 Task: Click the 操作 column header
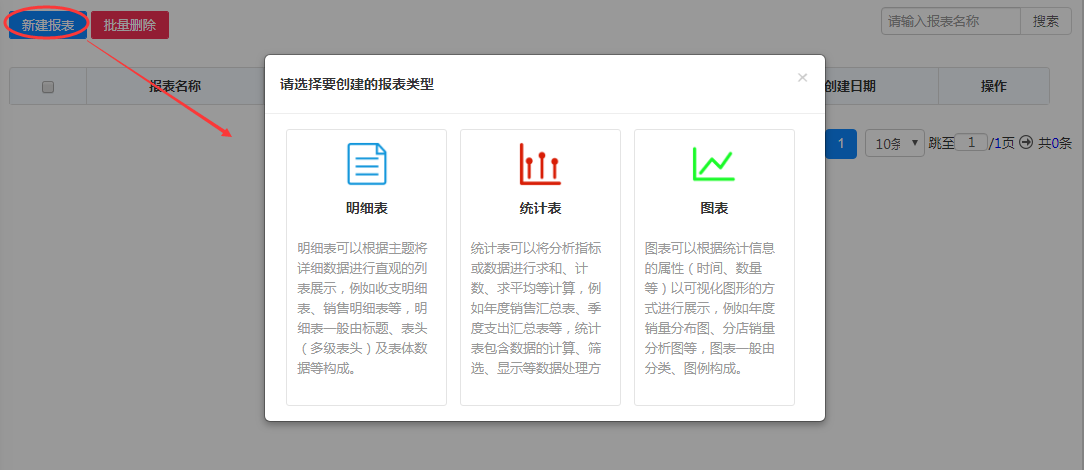(993, 86)
